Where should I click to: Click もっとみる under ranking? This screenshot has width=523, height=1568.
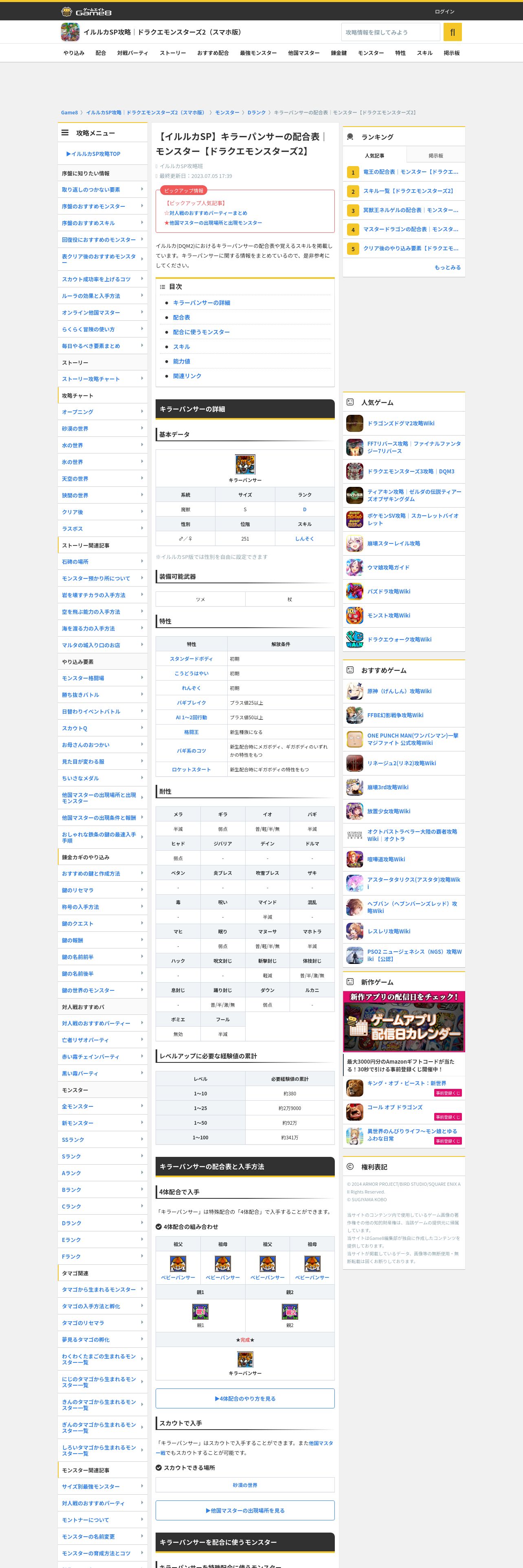pos(448,267)
